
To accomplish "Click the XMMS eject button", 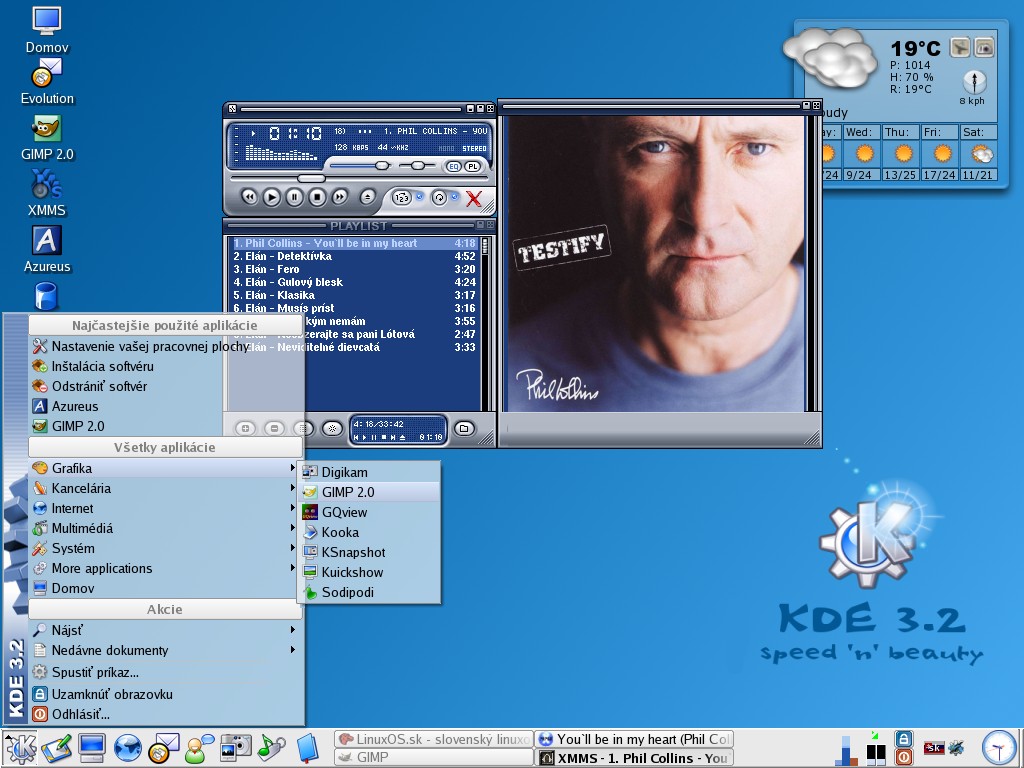I will [x=368, y=197].
